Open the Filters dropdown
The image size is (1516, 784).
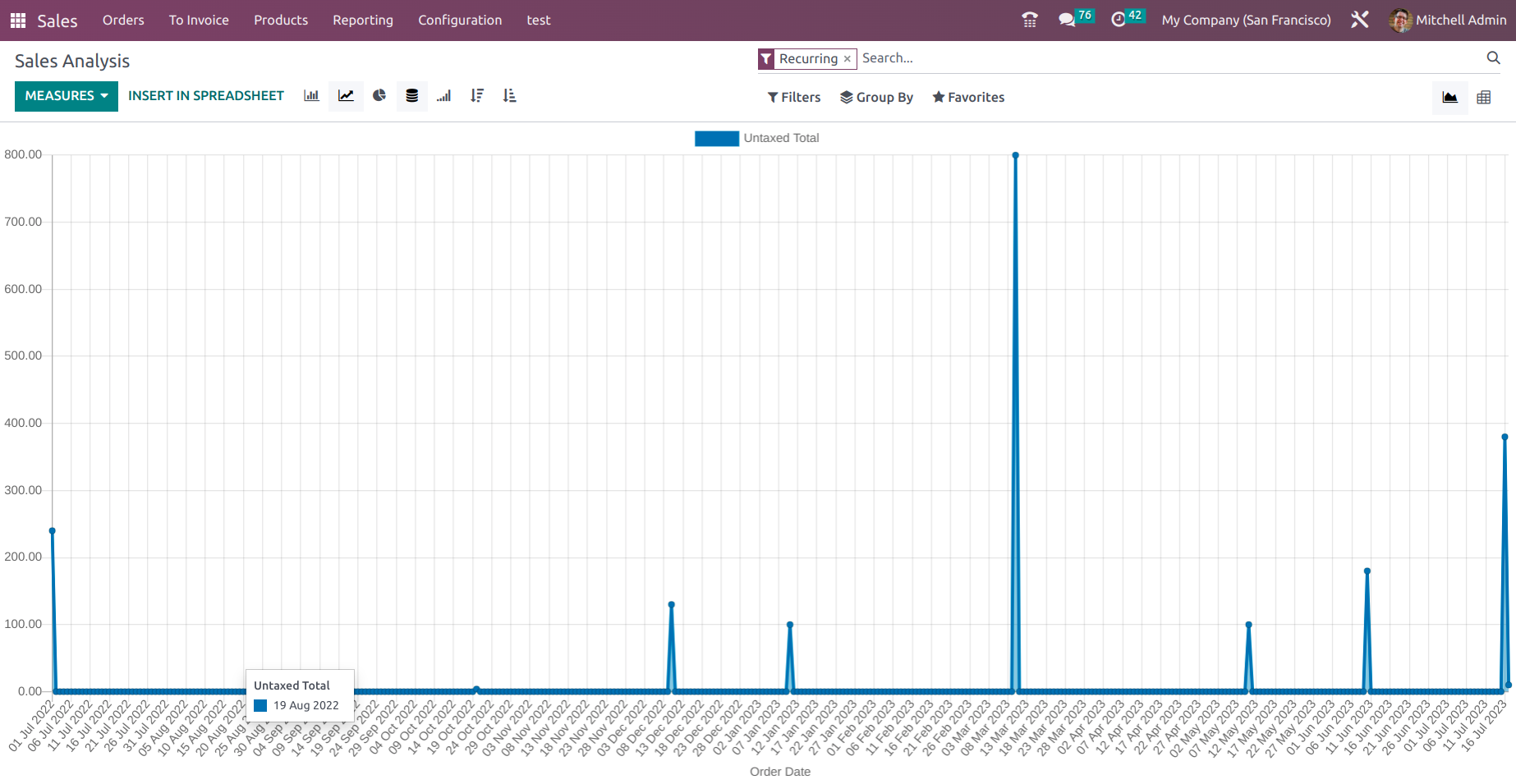pyautogui.click(x=793, y=97)
